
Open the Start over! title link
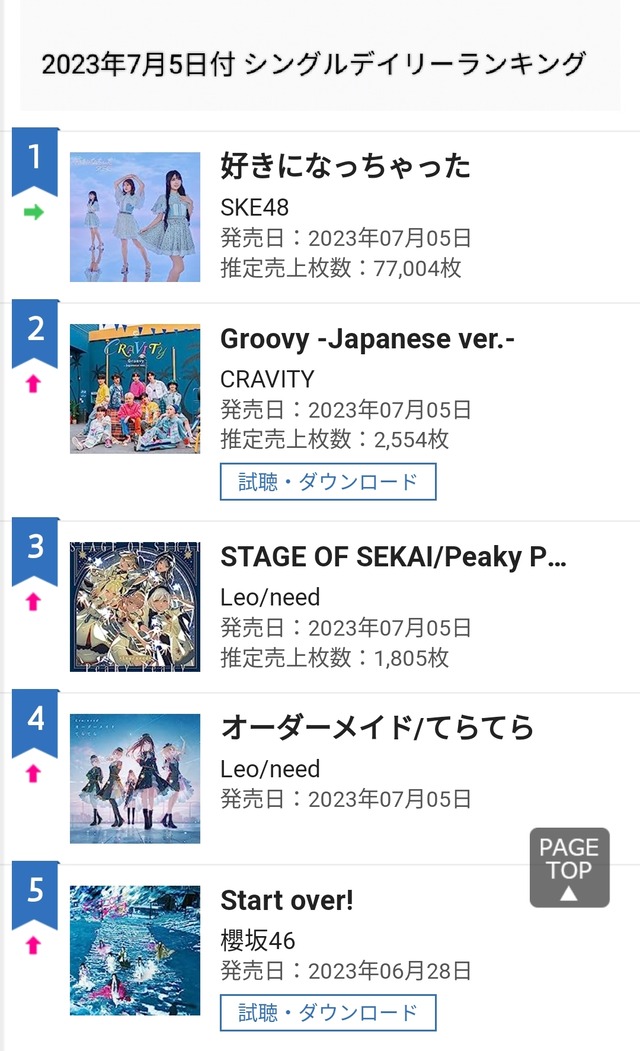tap(287, 900)
